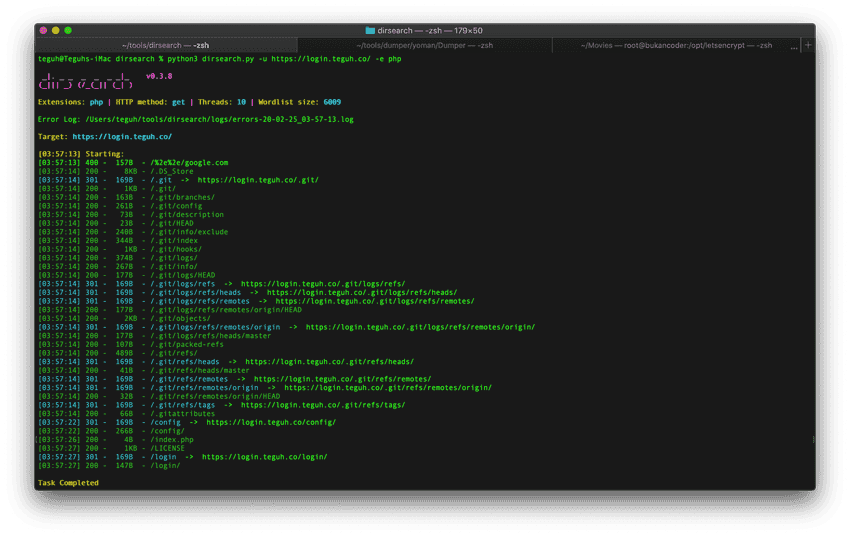Image resolution: width=850 pixels, height=536 pixels.
Task: Switch to the yoman/Dumper tab
Action: (x=425, y=45)
